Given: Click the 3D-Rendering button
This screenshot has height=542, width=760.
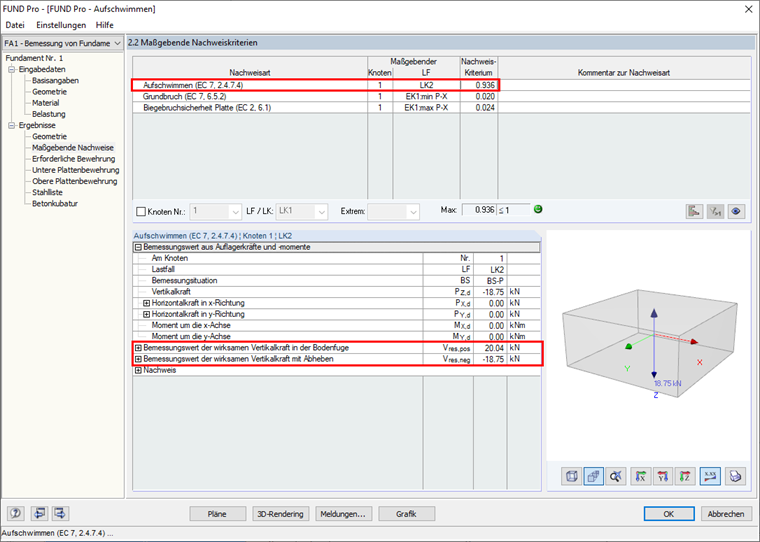Looking at the screenshot, I should [x=280, y=514].
